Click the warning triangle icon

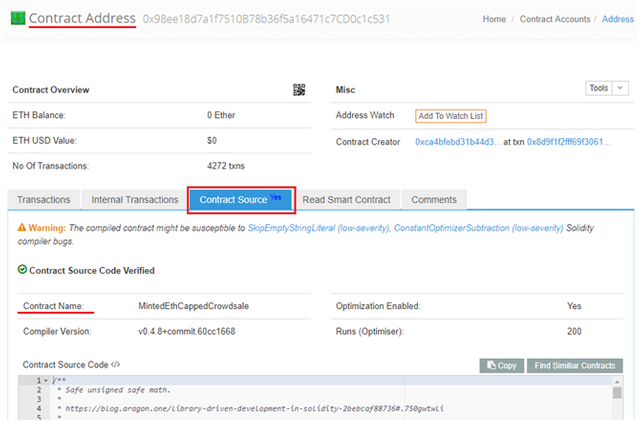click(22, 228)
